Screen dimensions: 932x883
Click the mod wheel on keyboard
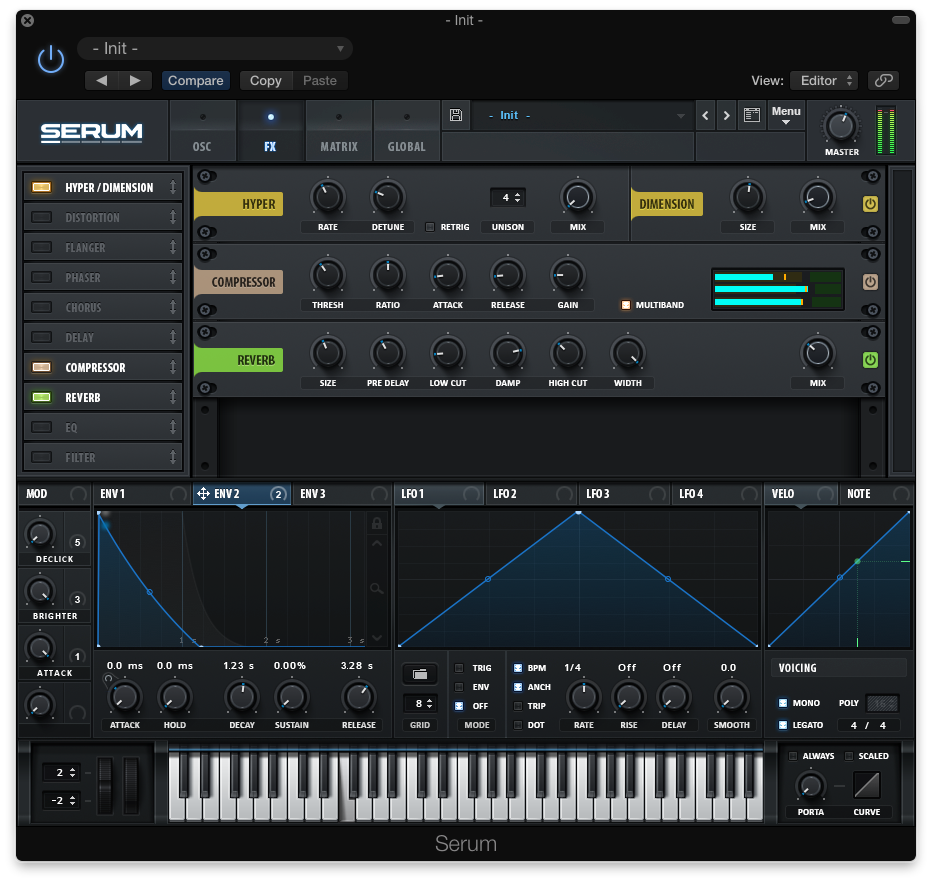[x=131, y=784]
